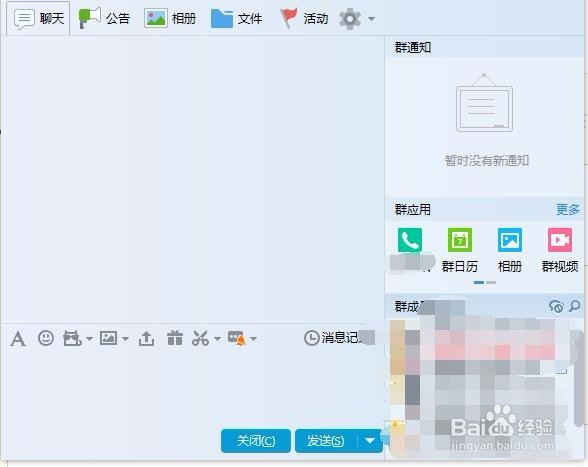Open the 相册 album app in 群应用
The height and width of the screenshot is (467, 588).
[x=510, y=250]
